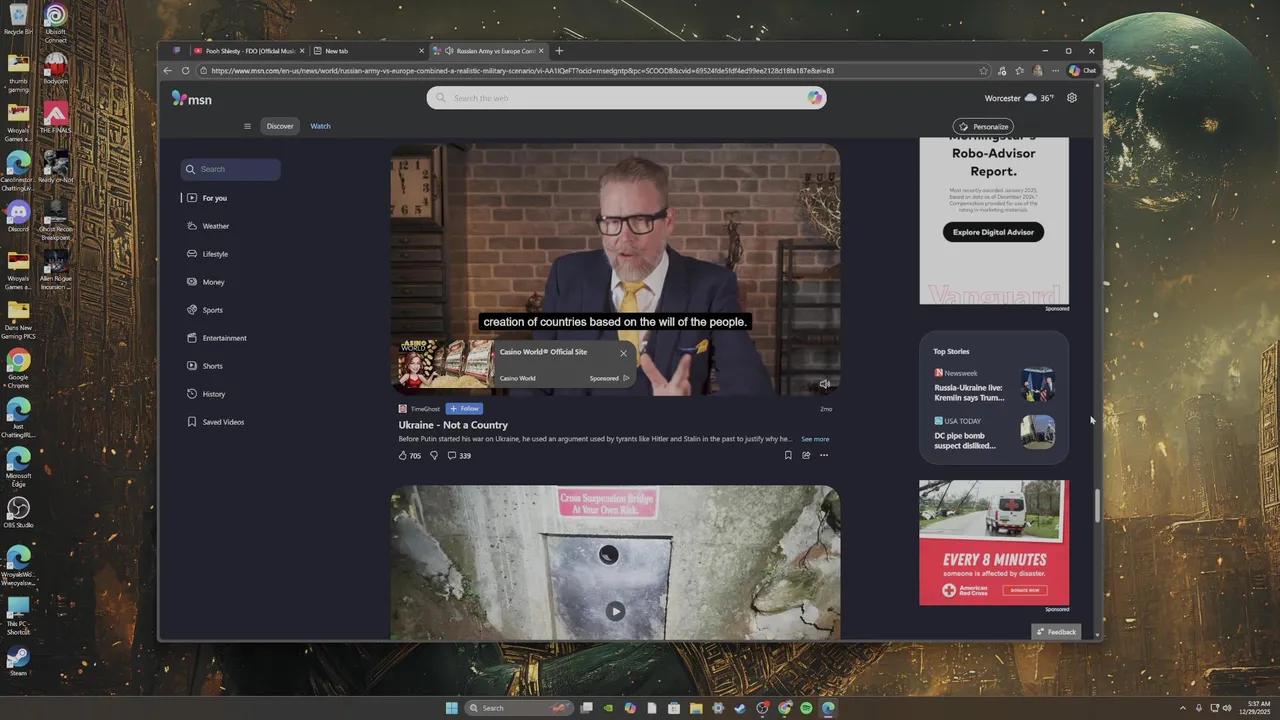This screenshot has height=720, width=1280.
Task: Open the Windows Start button
Action: (451, 708)
